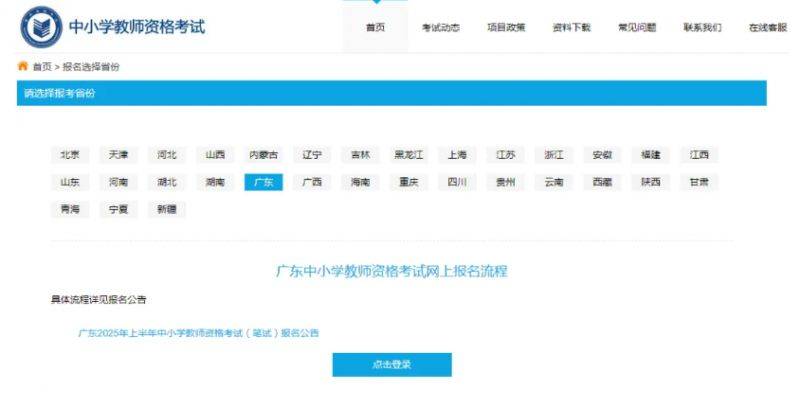Viewport: 800px width, 407px height.
Task: Select 北京 province button
Action: coord(70,155)
